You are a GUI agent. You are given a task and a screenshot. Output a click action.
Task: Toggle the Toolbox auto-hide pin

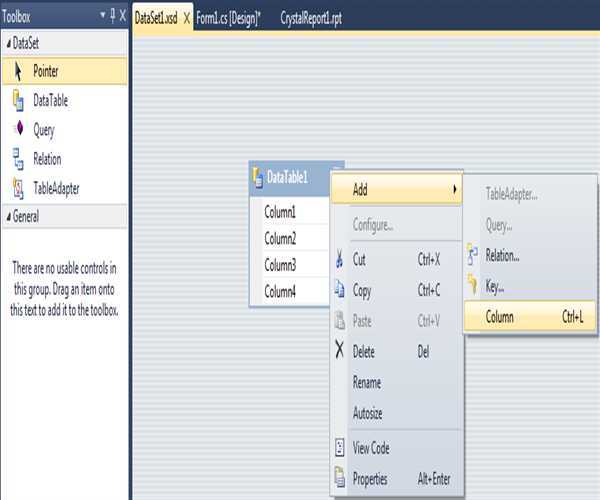point(112,17)
